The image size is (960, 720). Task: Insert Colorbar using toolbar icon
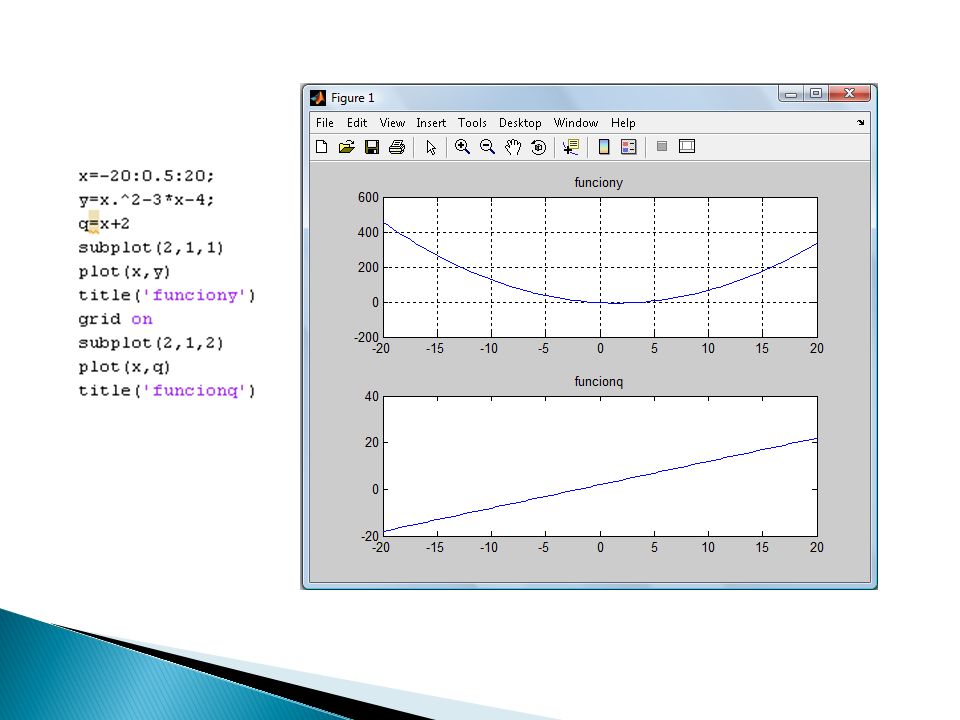pyautogui.click(x=604, y=147)
